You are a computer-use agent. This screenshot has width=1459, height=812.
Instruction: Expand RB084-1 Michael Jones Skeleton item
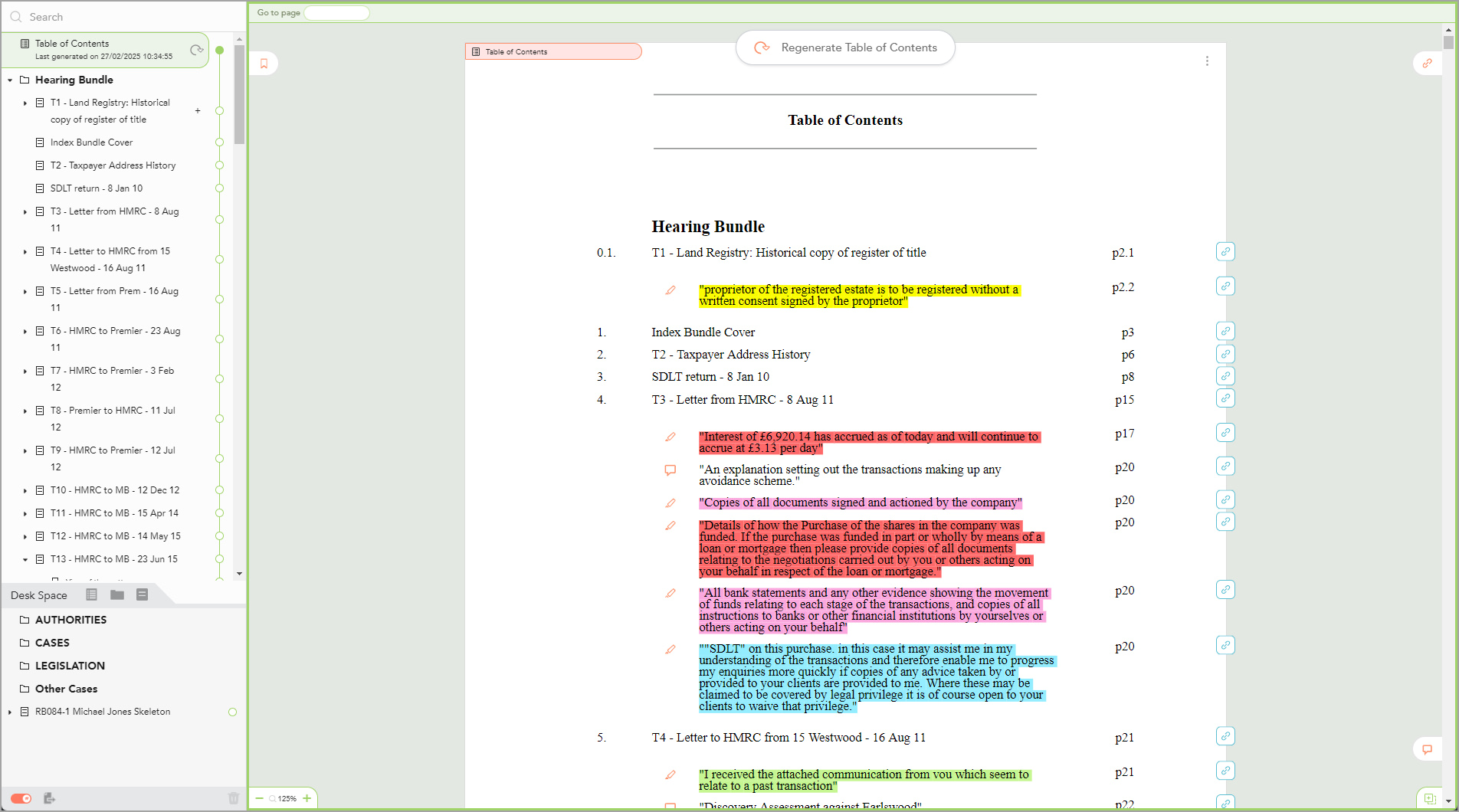click(x=10, y=712)
